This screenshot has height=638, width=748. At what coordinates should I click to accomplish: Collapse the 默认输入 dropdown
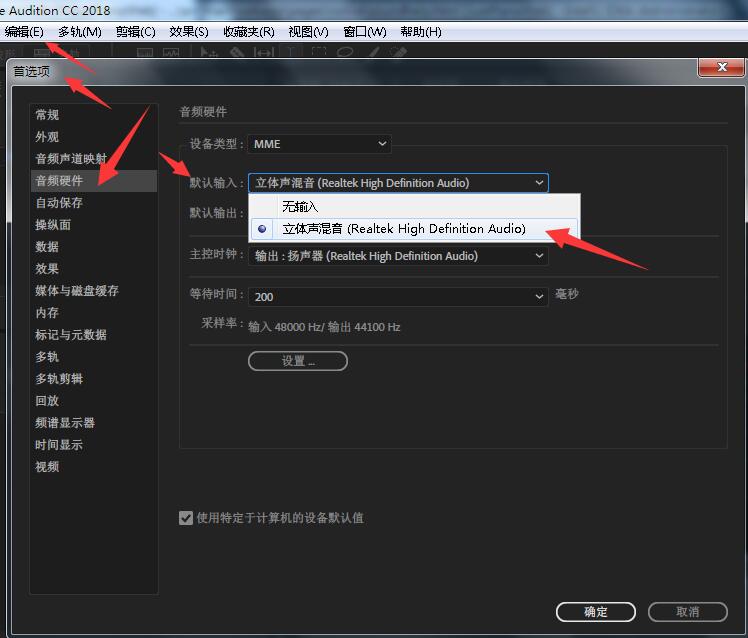click(x=398, y=183)
